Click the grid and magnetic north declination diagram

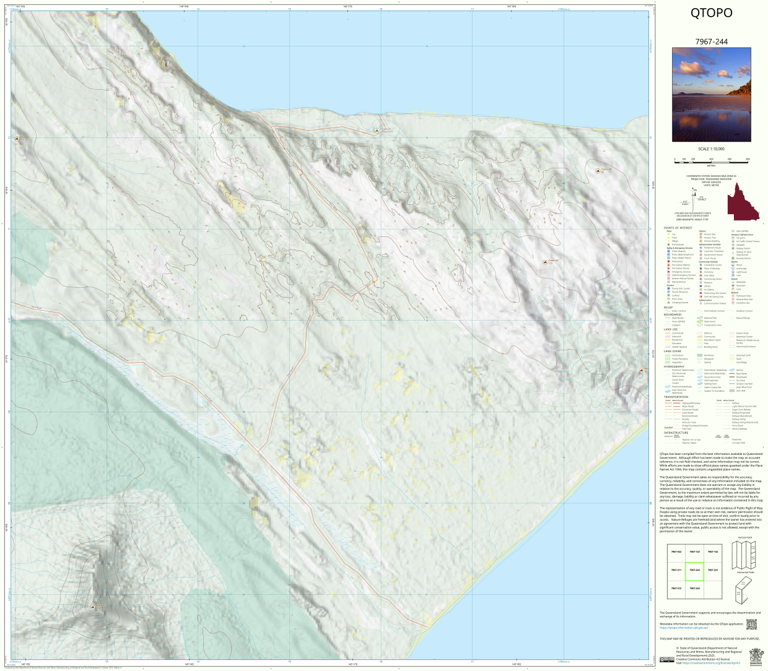[x=693, y=200]
